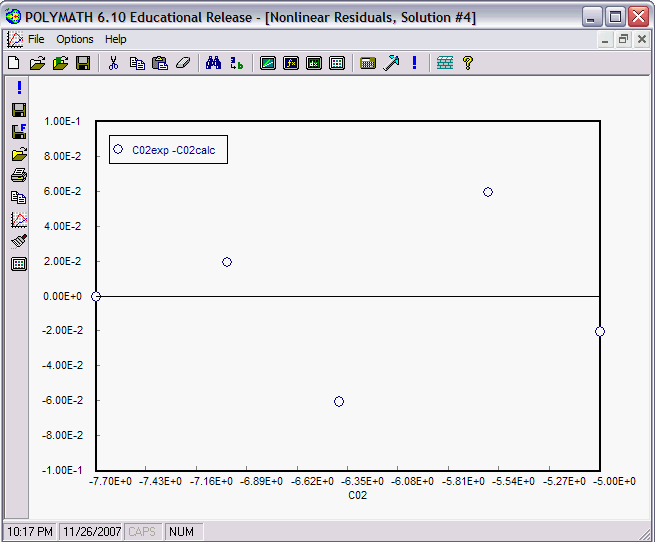Click the Cut scissors icon
This screenshot has height=542, width=655.
113,63
